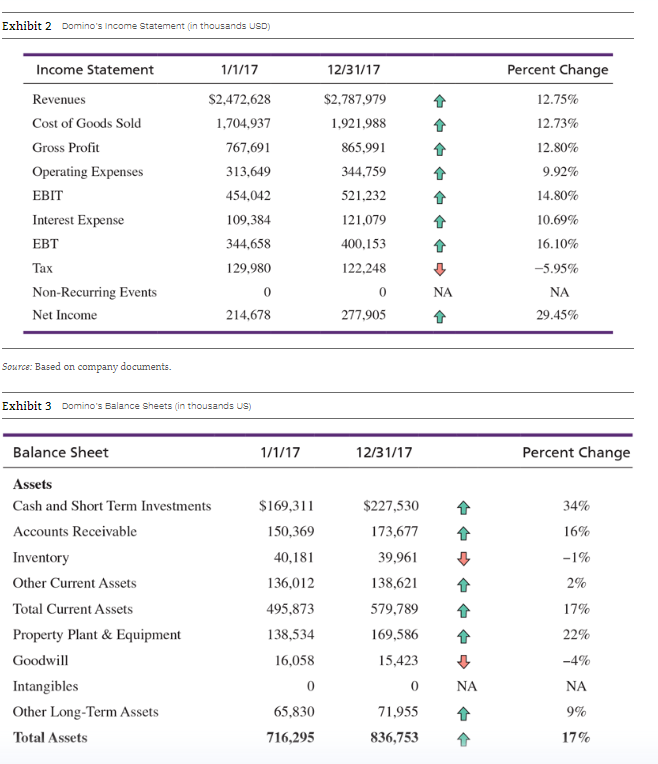Select the Net Income value 277,905
The height and width of the screenshot is (764, 658).
(363, 315)
